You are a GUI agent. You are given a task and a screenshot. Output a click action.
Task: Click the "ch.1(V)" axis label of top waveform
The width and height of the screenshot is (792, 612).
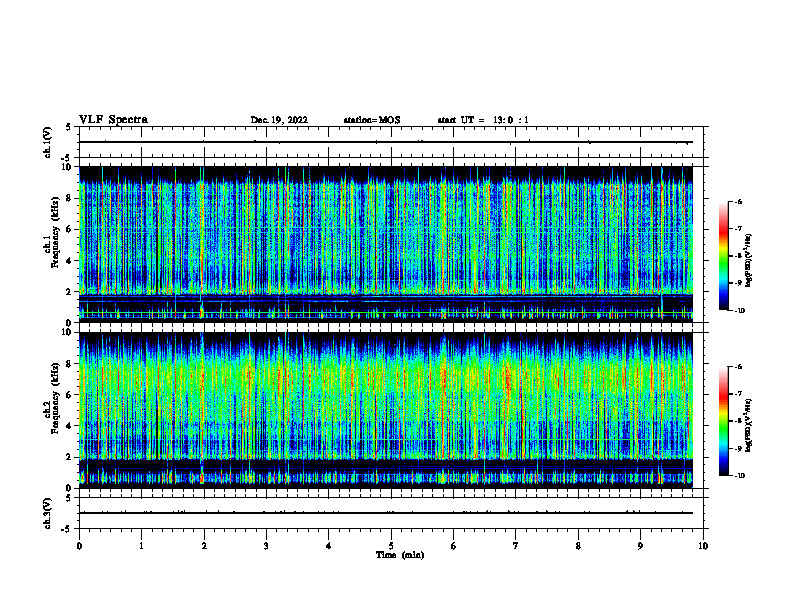(48, 142)
